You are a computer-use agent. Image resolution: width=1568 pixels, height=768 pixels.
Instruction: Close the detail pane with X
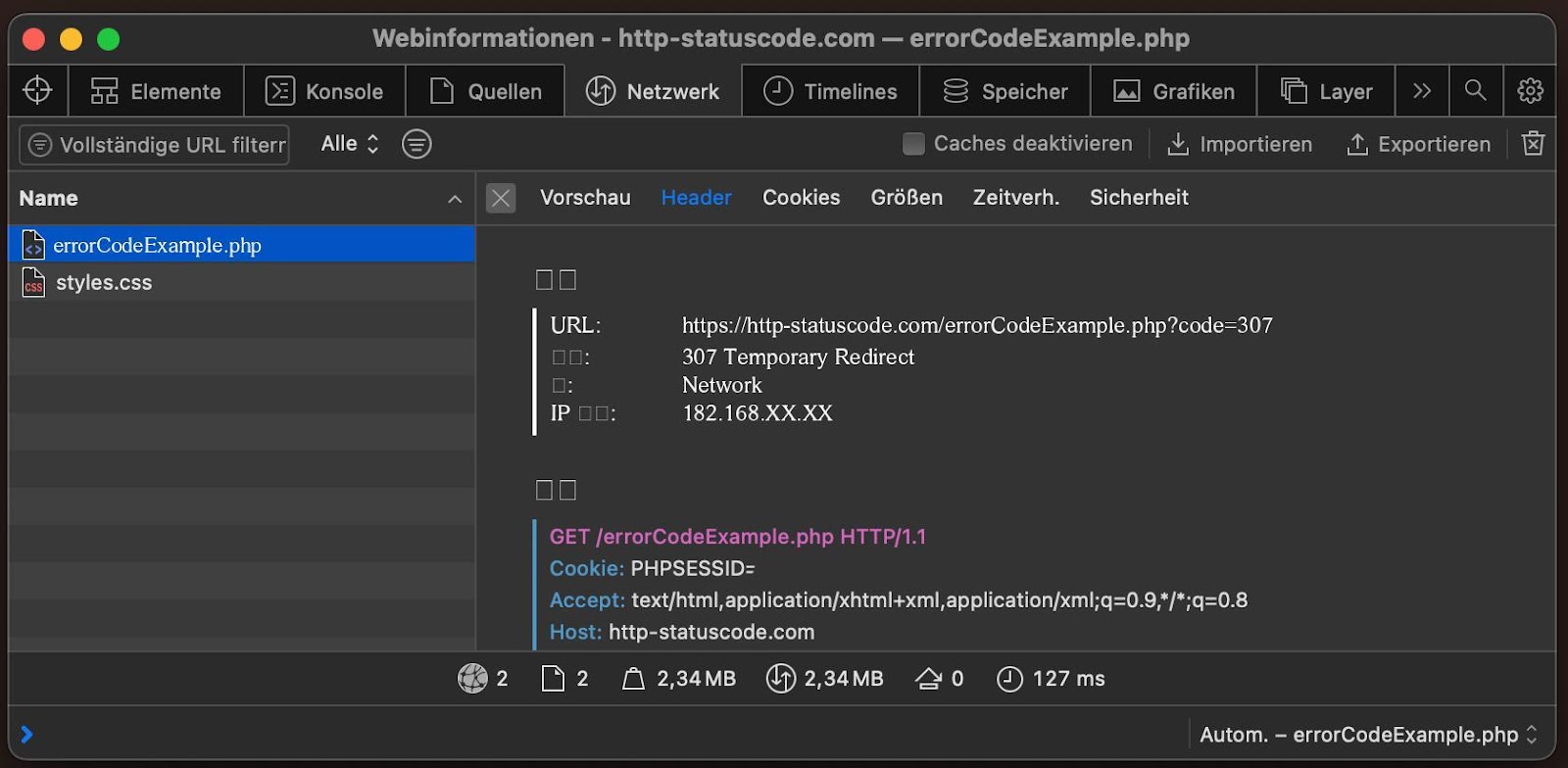pos(501,198)
